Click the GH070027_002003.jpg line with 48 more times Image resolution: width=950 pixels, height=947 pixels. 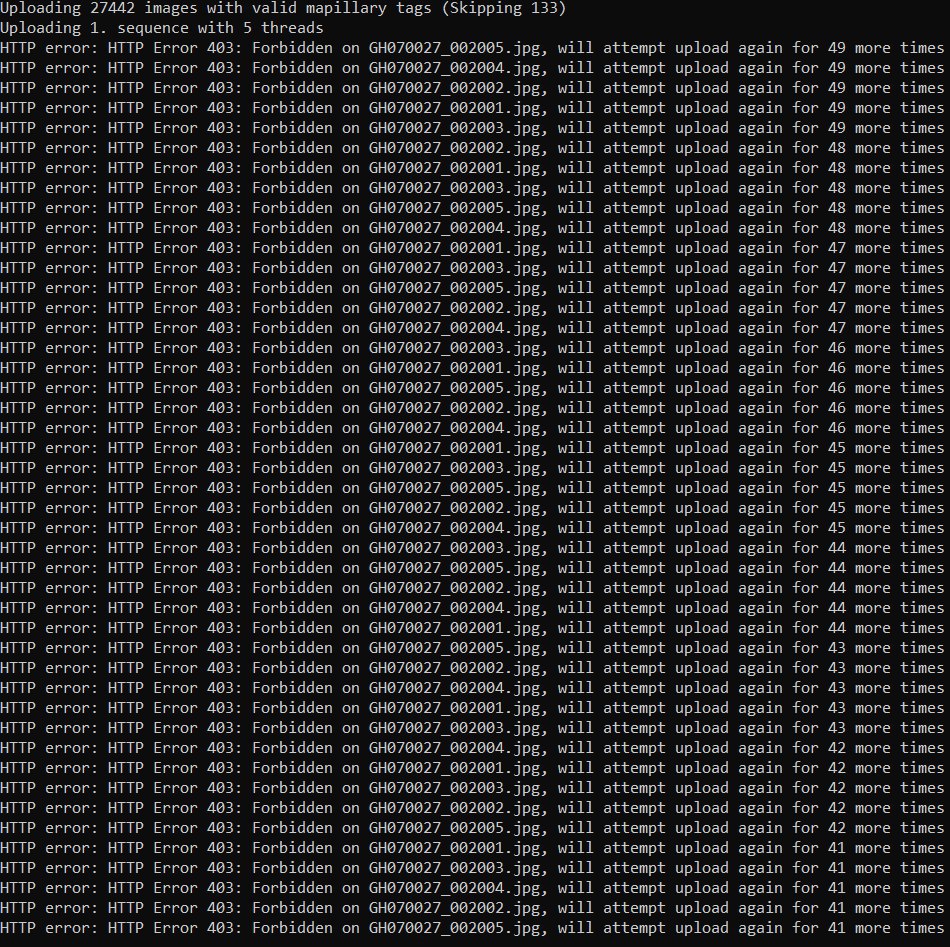tap(472, 188)
